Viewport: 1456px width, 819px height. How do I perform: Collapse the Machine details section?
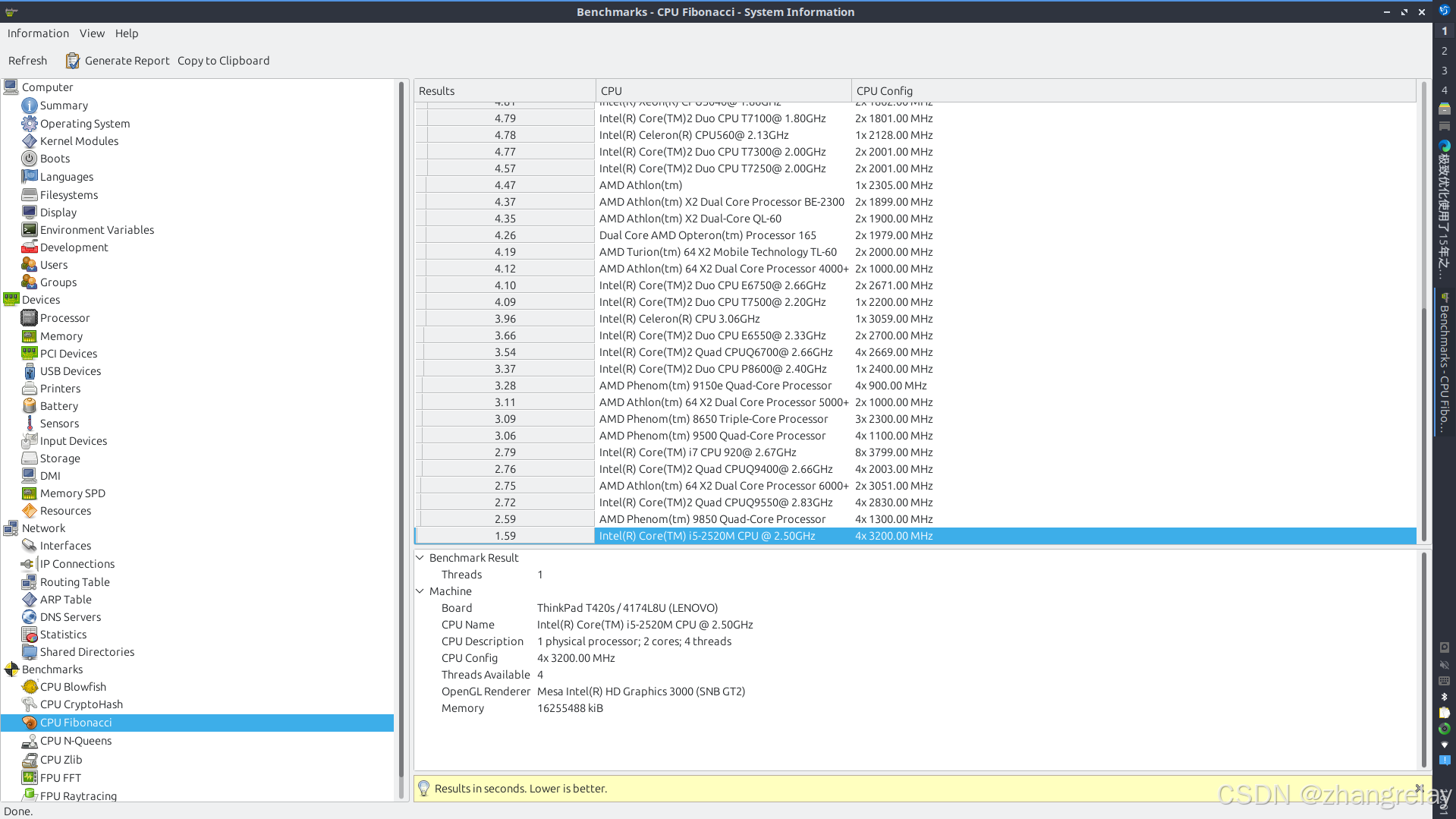coord(420,591)
